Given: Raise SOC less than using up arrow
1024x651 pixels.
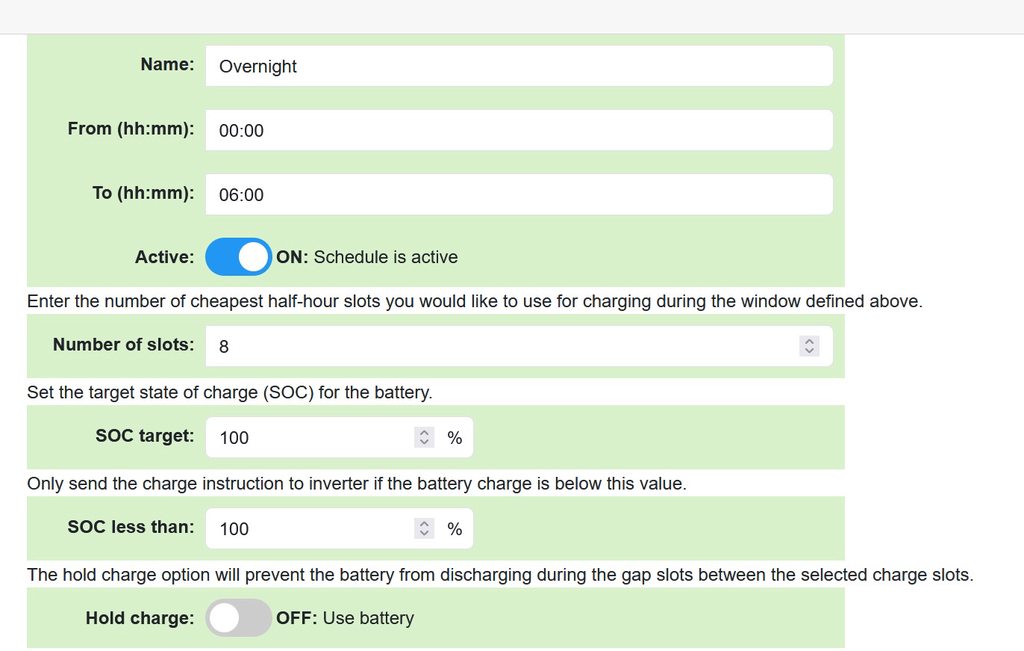Looking at the screenshot, I should coord(425,524).
